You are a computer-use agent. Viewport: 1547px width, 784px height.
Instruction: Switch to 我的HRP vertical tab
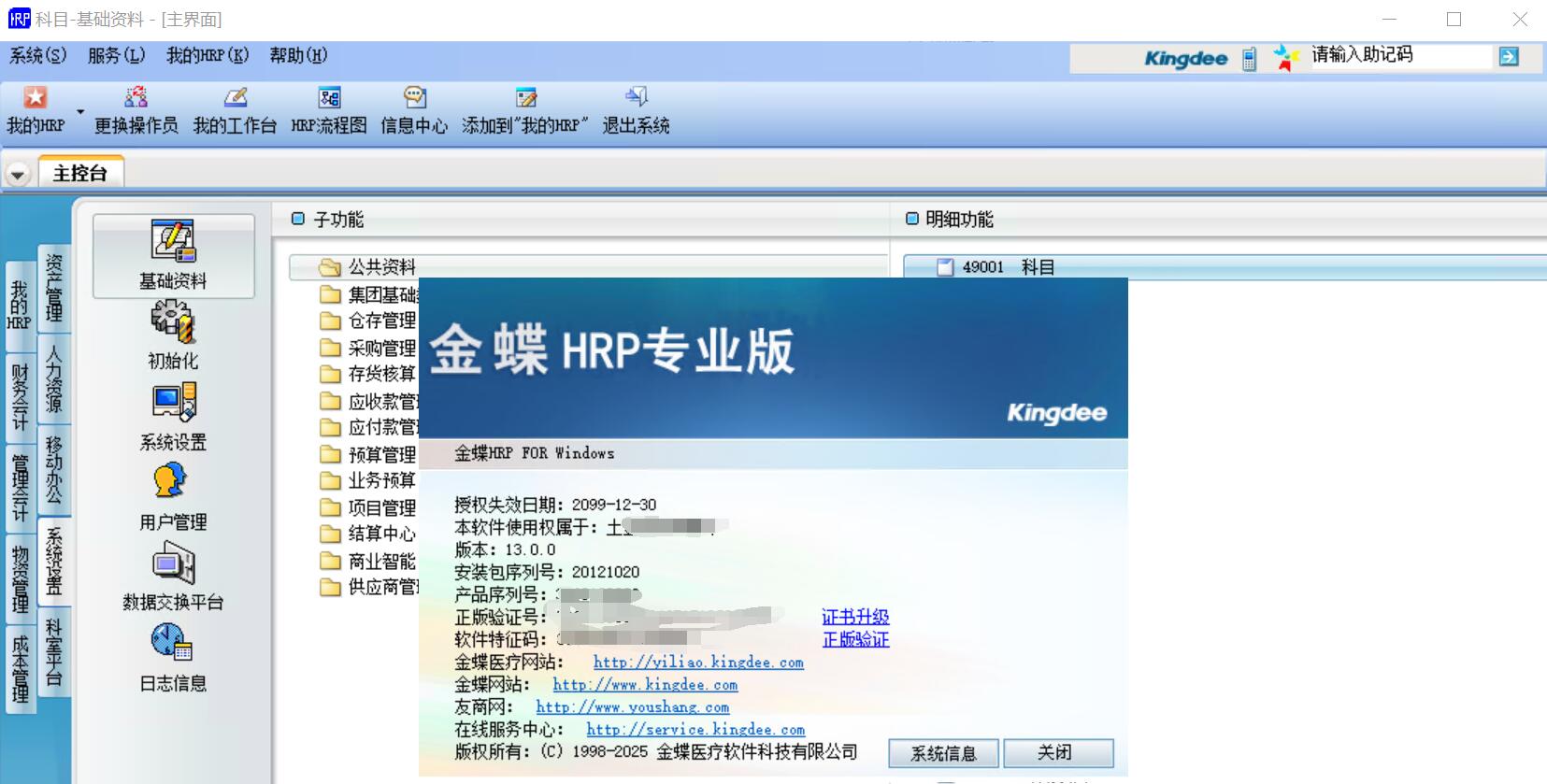point(20,306)
